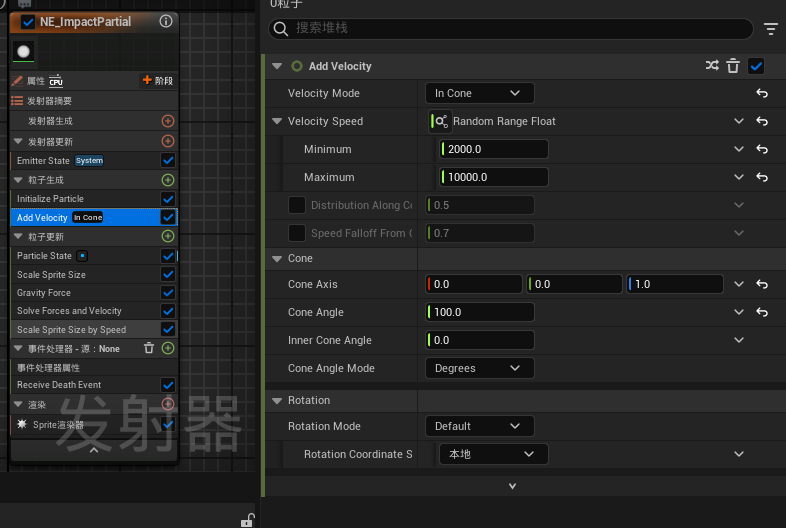Add module to 发射器更新 section
This screenshot has width=786, height=528.
pos(168,141)
